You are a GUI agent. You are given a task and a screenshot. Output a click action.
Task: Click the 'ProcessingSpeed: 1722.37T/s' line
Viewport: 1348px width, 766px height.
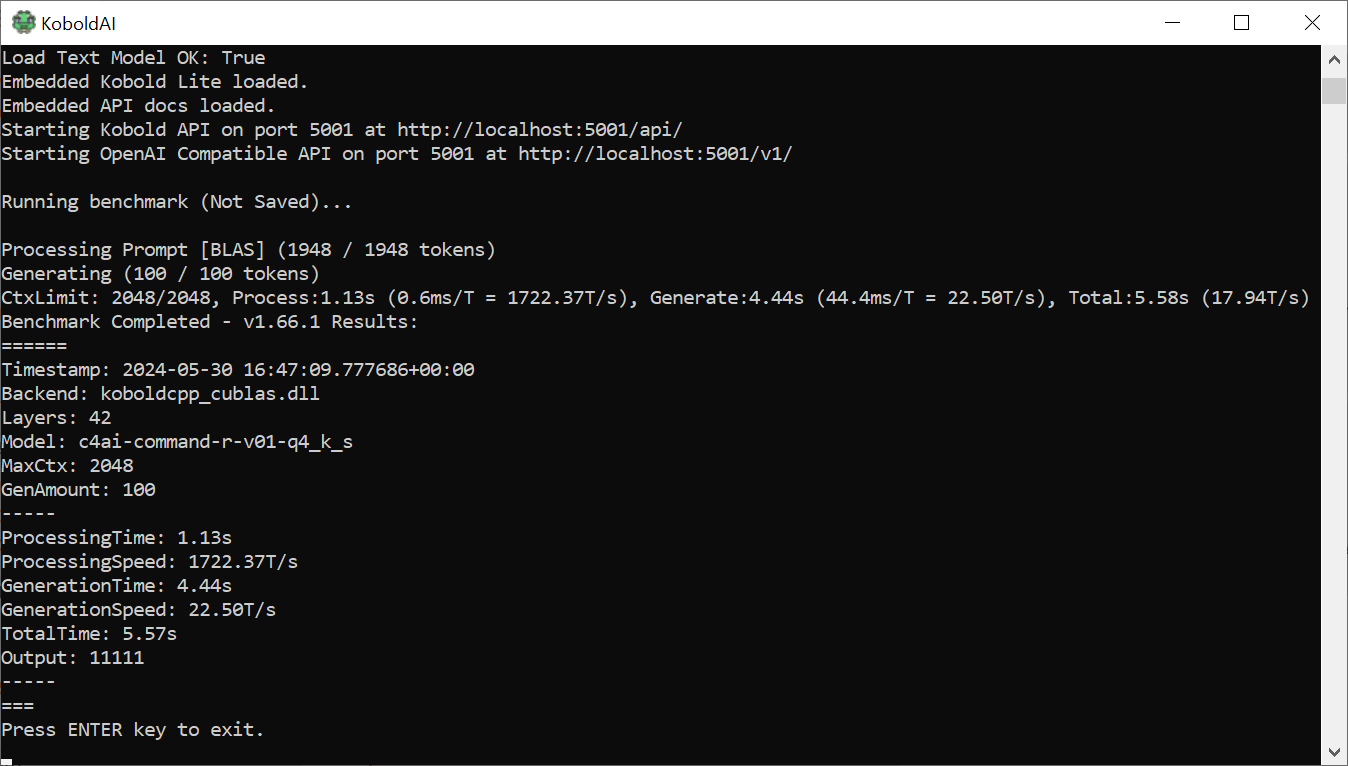click(x=150, y=562)
